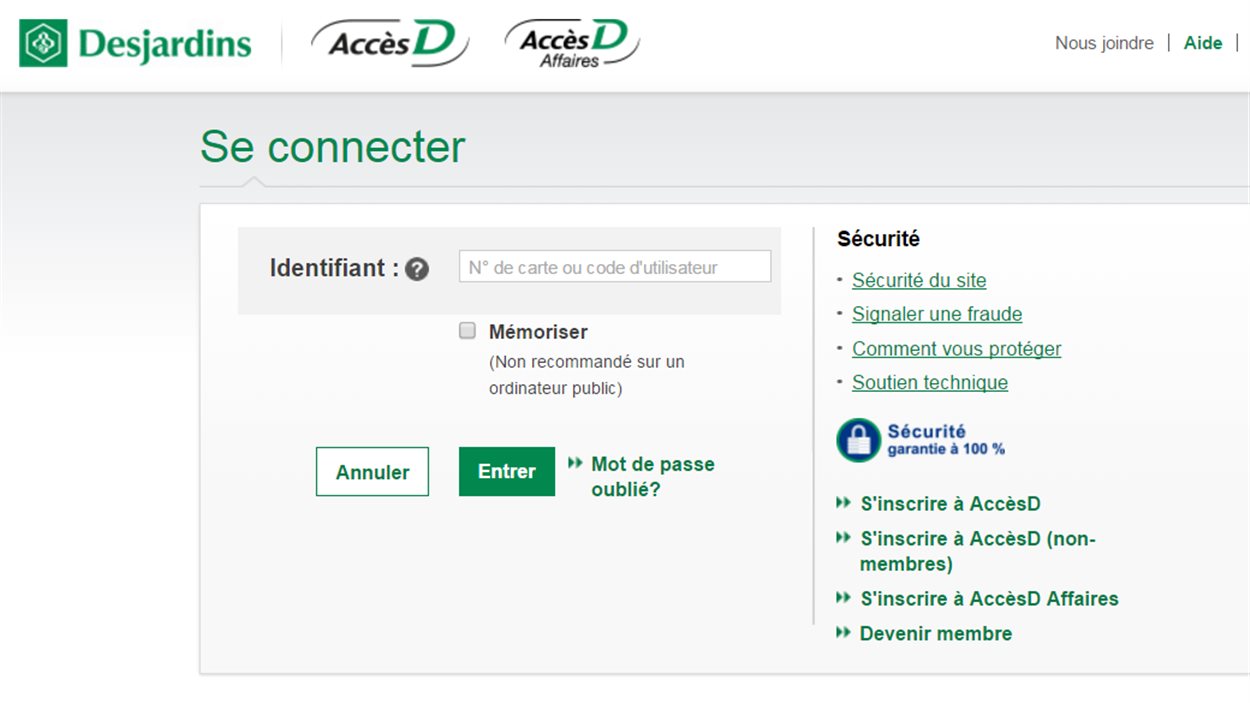1250x703 pixels.
Task: Open Nous joindre in the header
Action: coord(1104,43)
